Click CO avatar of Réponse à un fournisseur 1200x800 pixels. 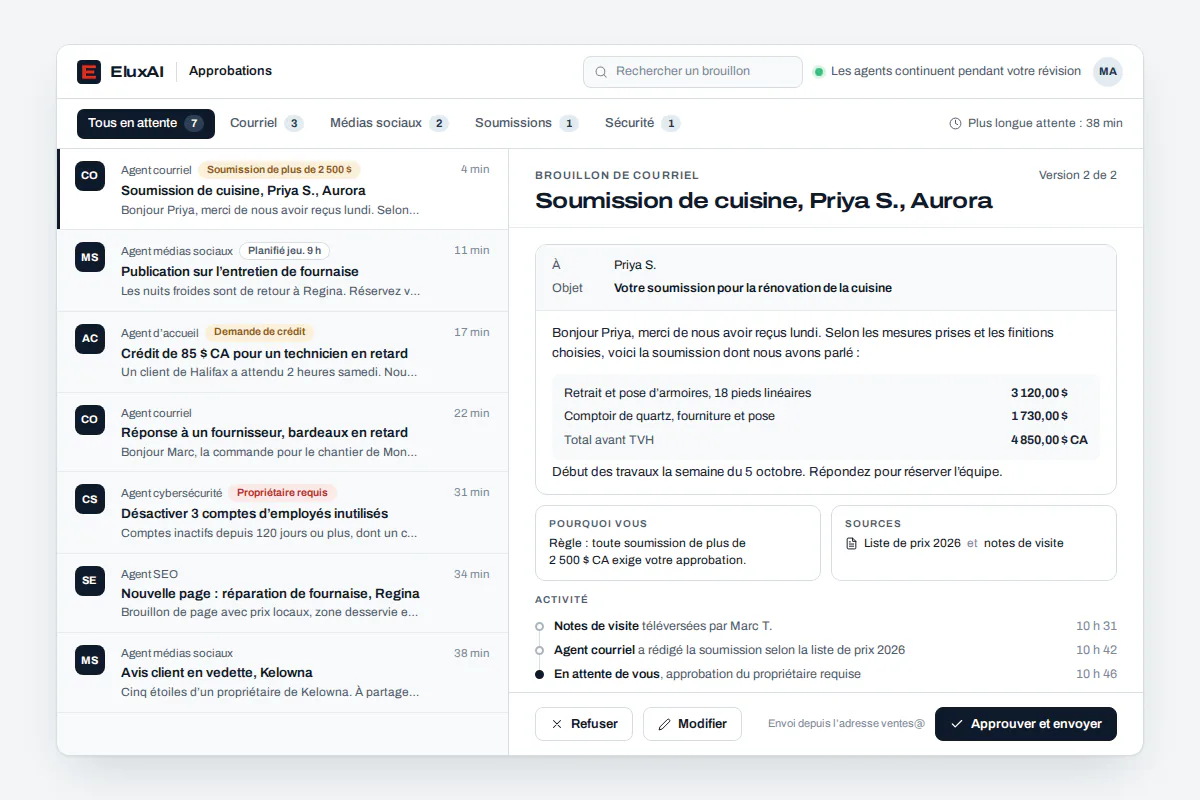point(90,419)
